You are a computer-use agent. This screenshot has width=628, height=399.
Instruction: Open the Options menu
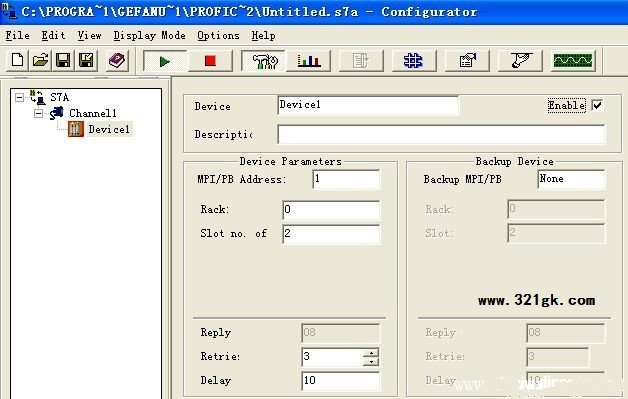pyautogui.click(x=218, y=36)
